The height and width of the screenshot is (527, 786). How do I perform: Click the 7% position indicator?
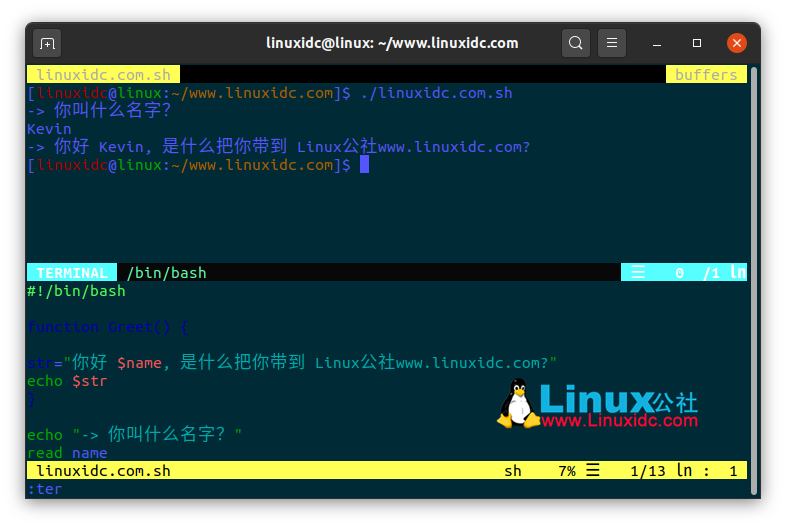[x=567, y=471]
